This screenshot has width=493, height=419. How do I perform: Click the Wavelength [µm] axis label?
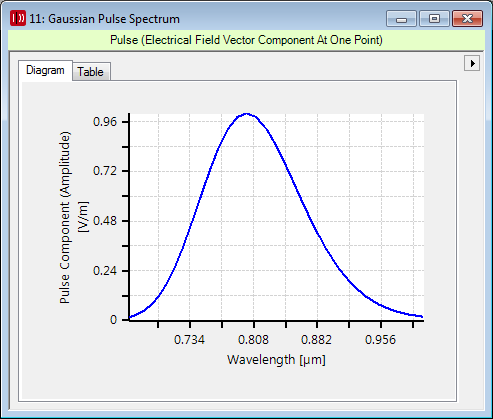pos(276,360)
